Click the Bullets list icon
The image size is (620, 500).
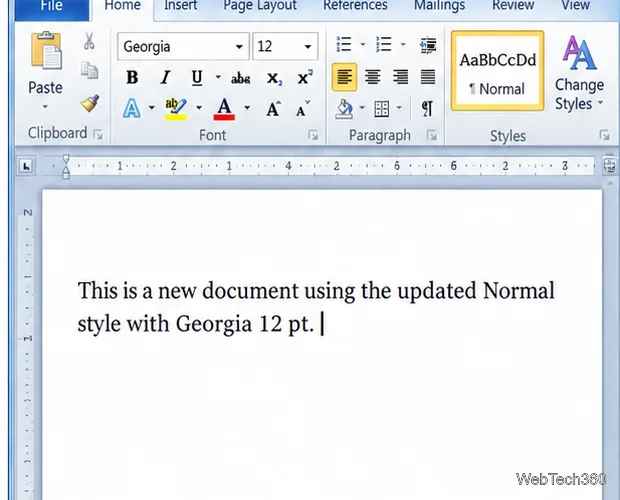pyautogui.click(x=344, y=44)
